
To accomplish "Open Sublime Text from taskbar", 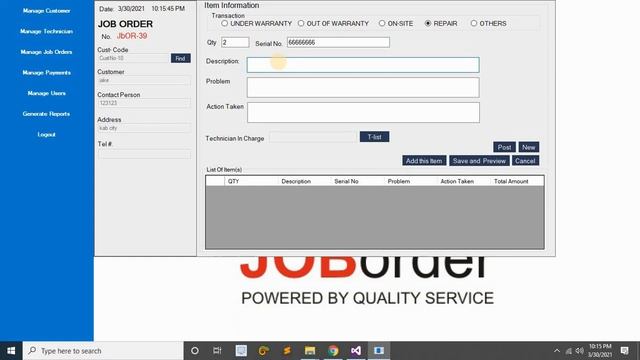I will coord(287,351).
